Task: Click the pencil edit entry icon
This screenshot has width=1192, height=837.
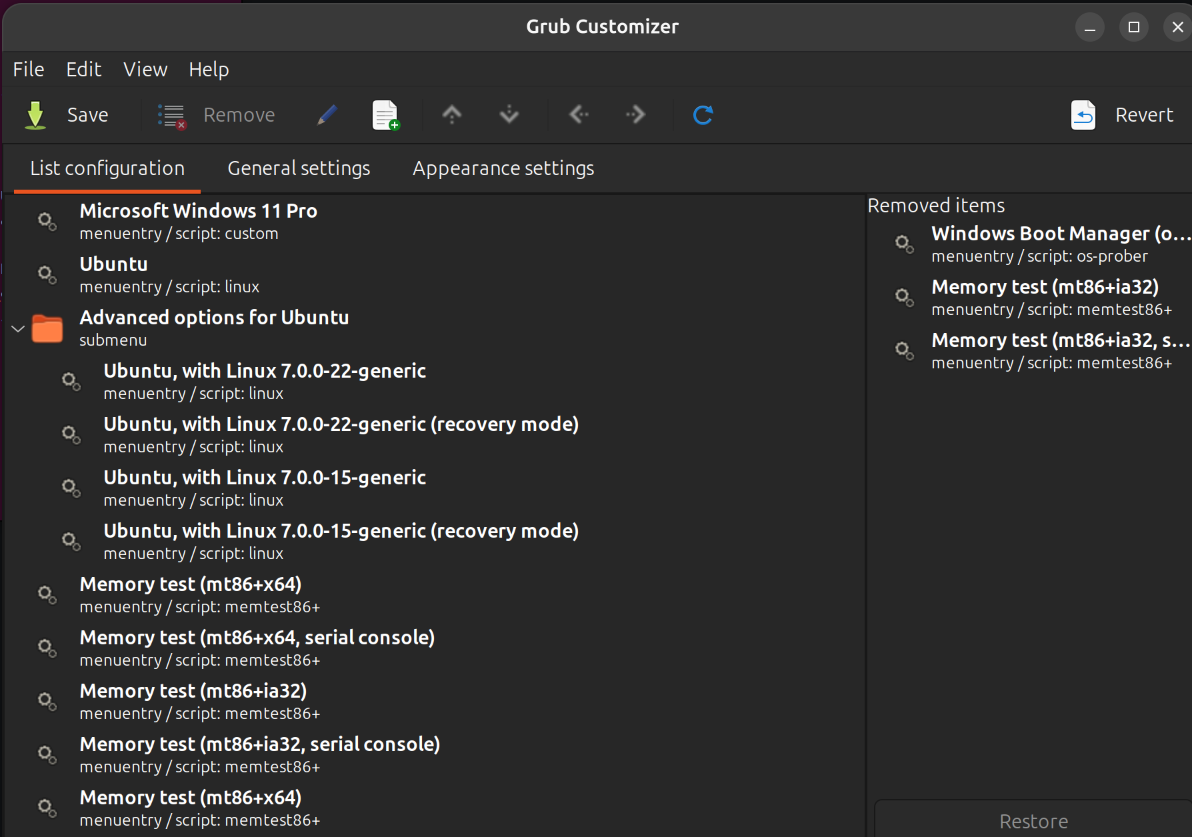Action: tap(327, 116)
